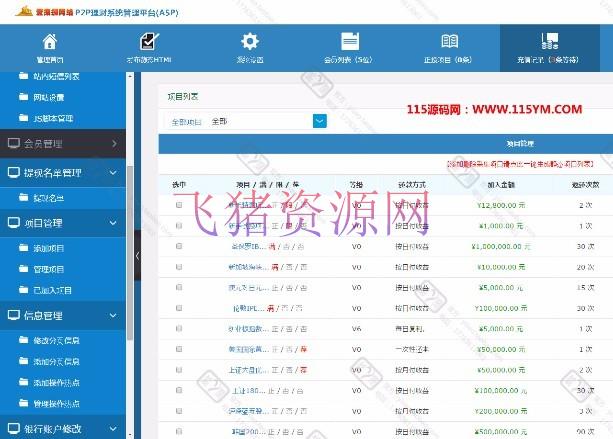Click the sidebar vertical scrollbar

(128, 250)
